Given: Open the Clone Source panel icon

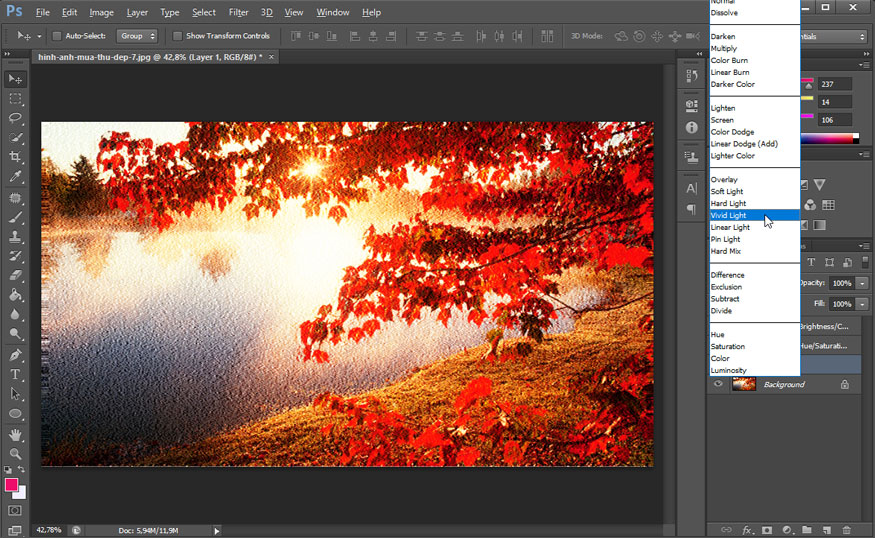Looking at the screenshot, I should click(692, 158).
